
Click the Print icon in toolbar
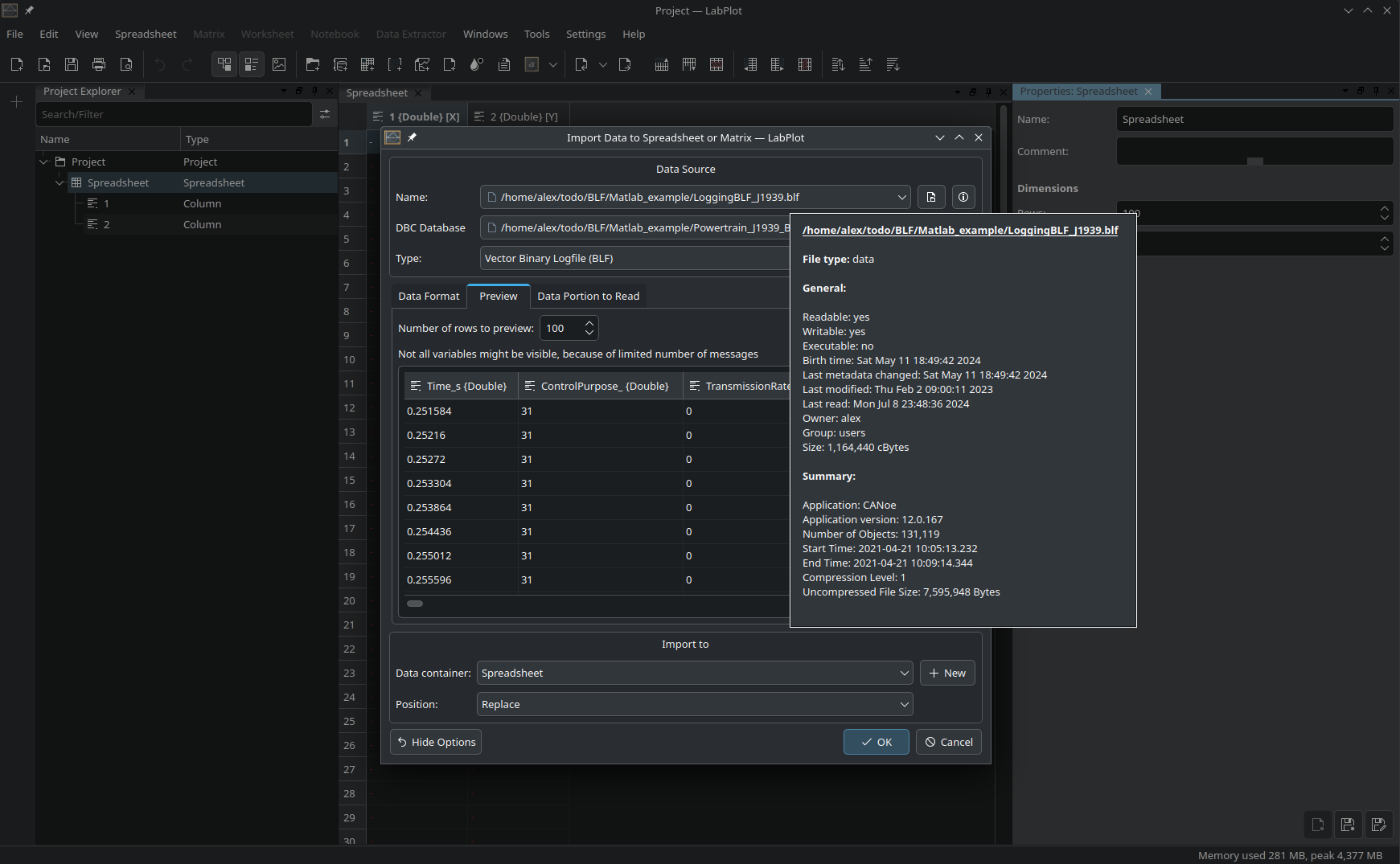(x=99, y=64)
